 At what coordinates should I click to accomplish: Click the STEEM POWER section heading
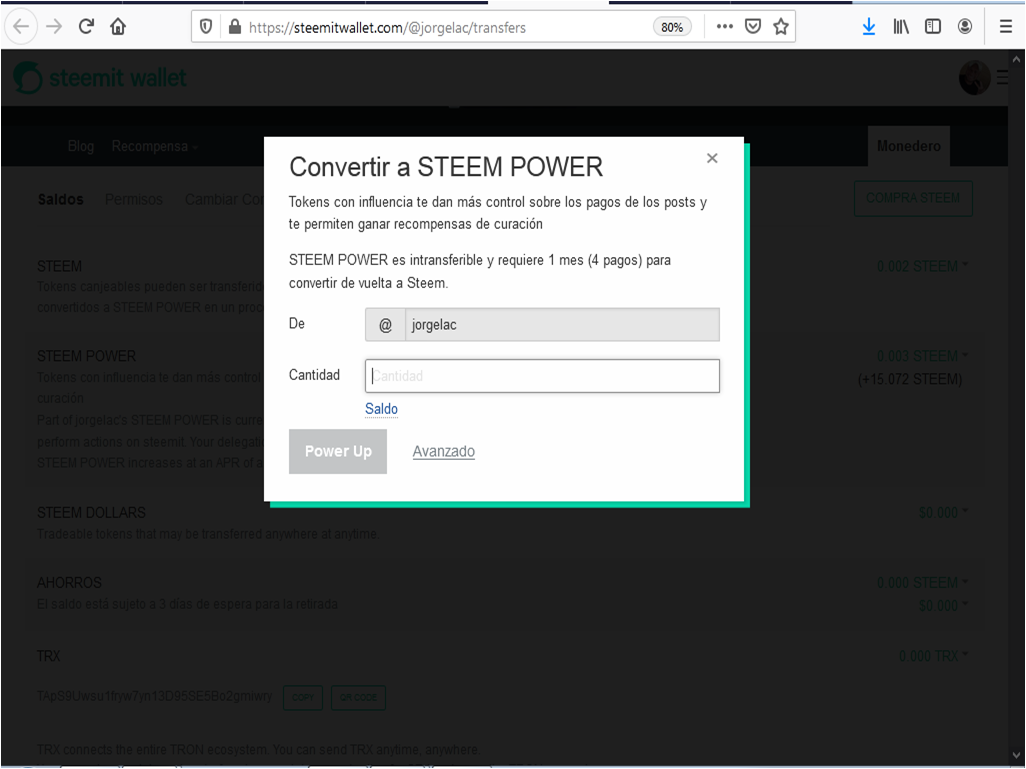click(x=86, y=356)
